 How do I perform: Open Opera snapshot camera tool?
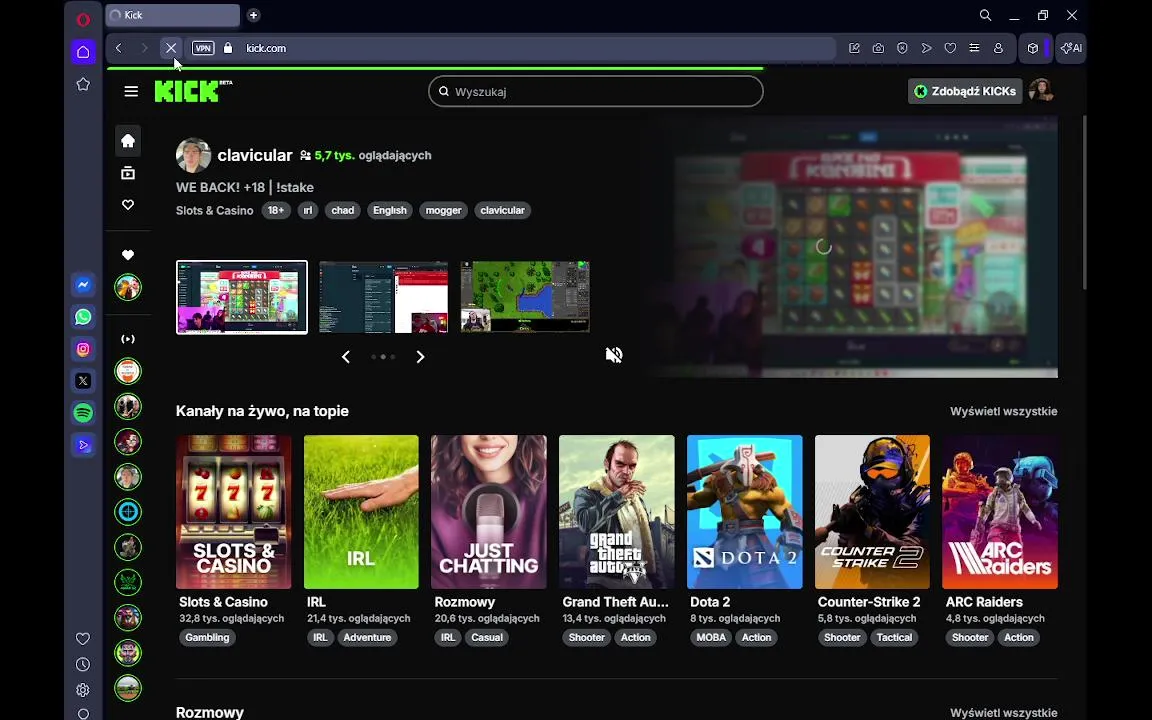(878, 48)
